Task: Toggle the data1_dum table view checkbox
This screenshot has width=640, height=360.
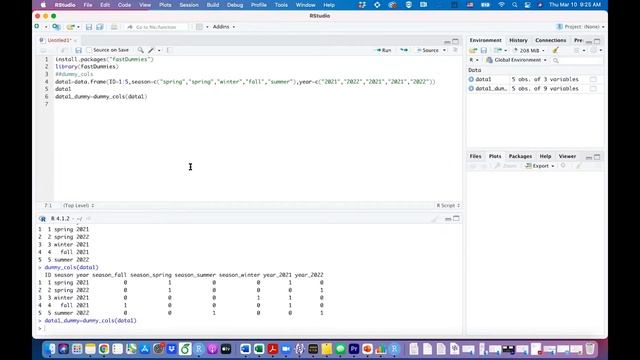Action: coord(593,88)
